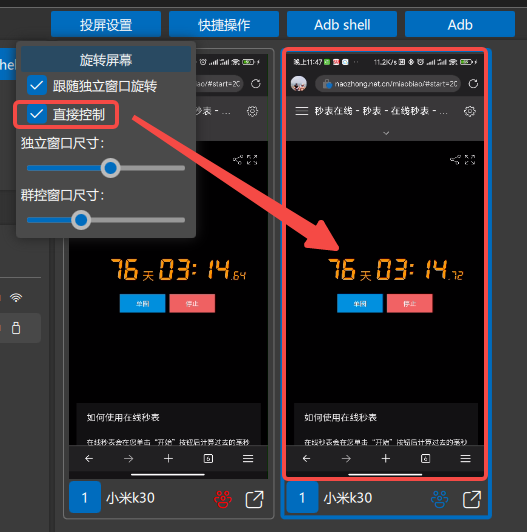Uncheck 跟随独立窗口旋转 checkbox
The image size is (527, 532).
tap(37, 86)
